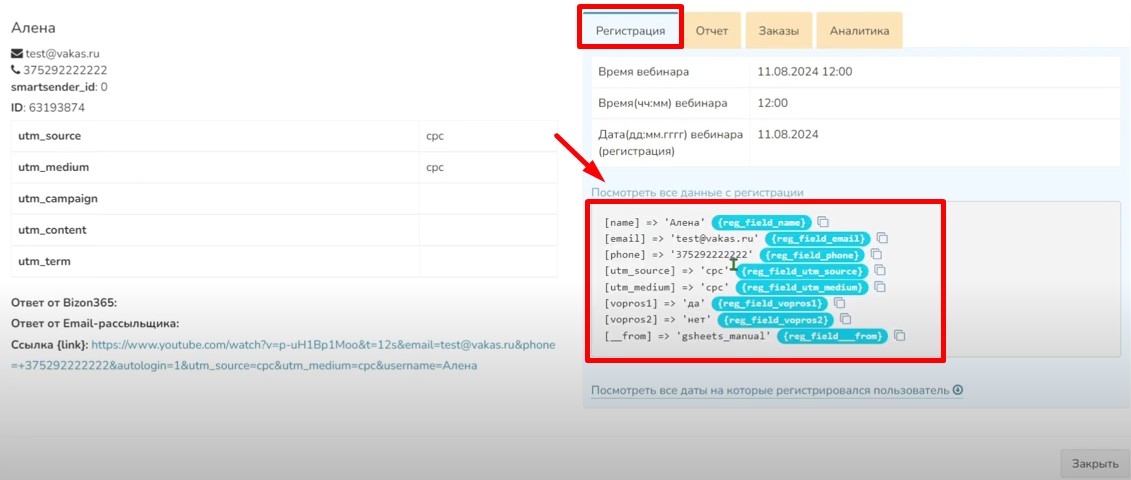1131x480 pixels.
Task: Copy the reg_field_email variable
Action: click(883, 239)
